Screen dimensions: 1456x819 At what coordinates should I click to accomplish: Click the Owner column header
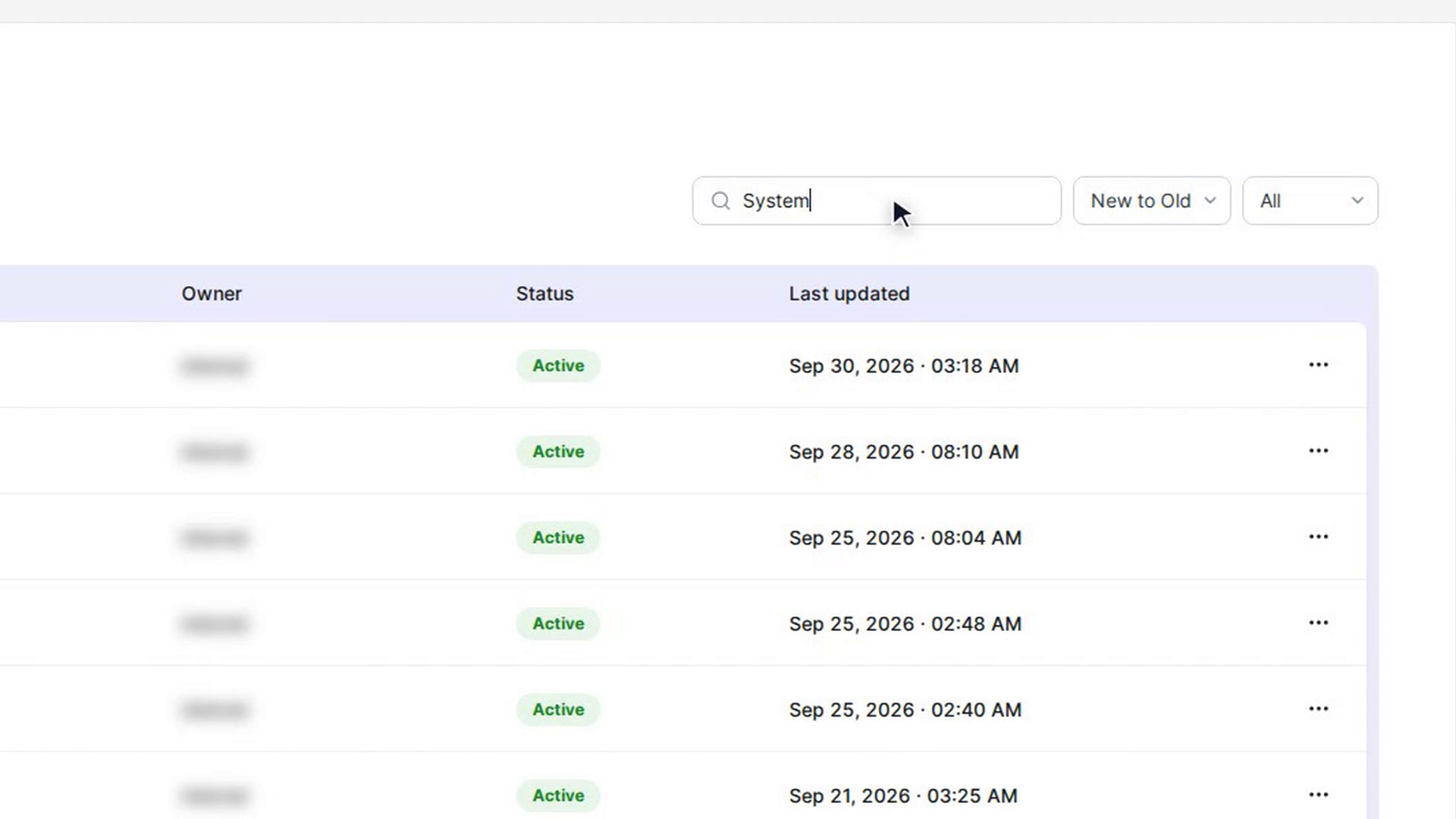pos(212,293)
